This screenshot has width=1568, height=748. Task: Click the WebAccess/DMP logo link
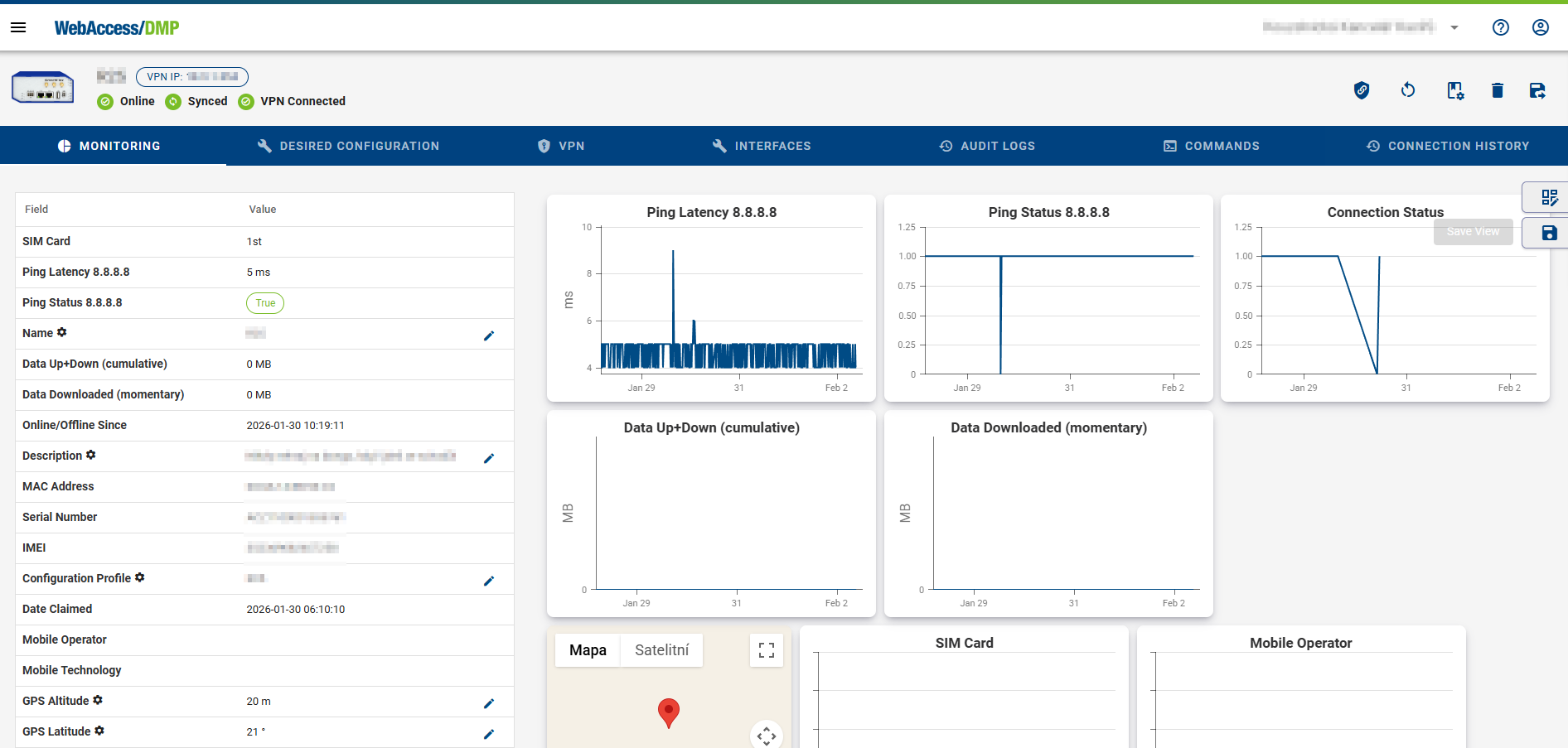[117, 28]
